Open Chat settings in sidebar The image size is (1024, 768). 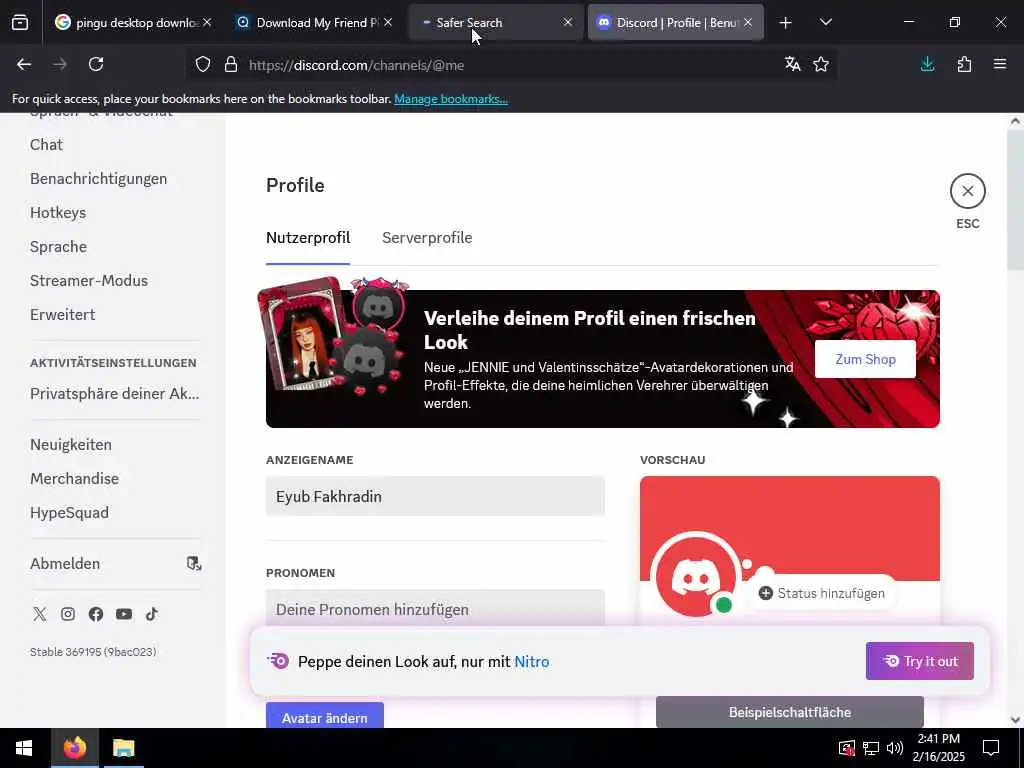click(46, 144)
